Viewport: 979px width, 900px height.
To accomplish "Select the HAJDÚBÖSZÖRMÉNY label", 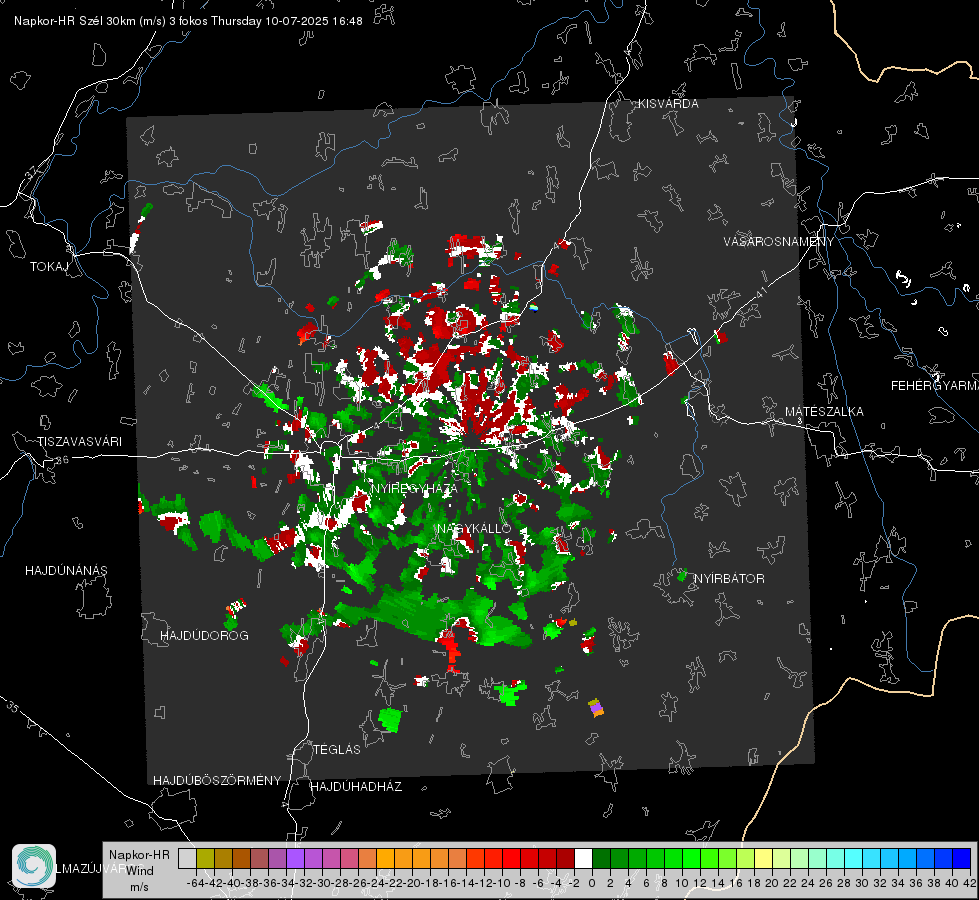I will [217, 781].
